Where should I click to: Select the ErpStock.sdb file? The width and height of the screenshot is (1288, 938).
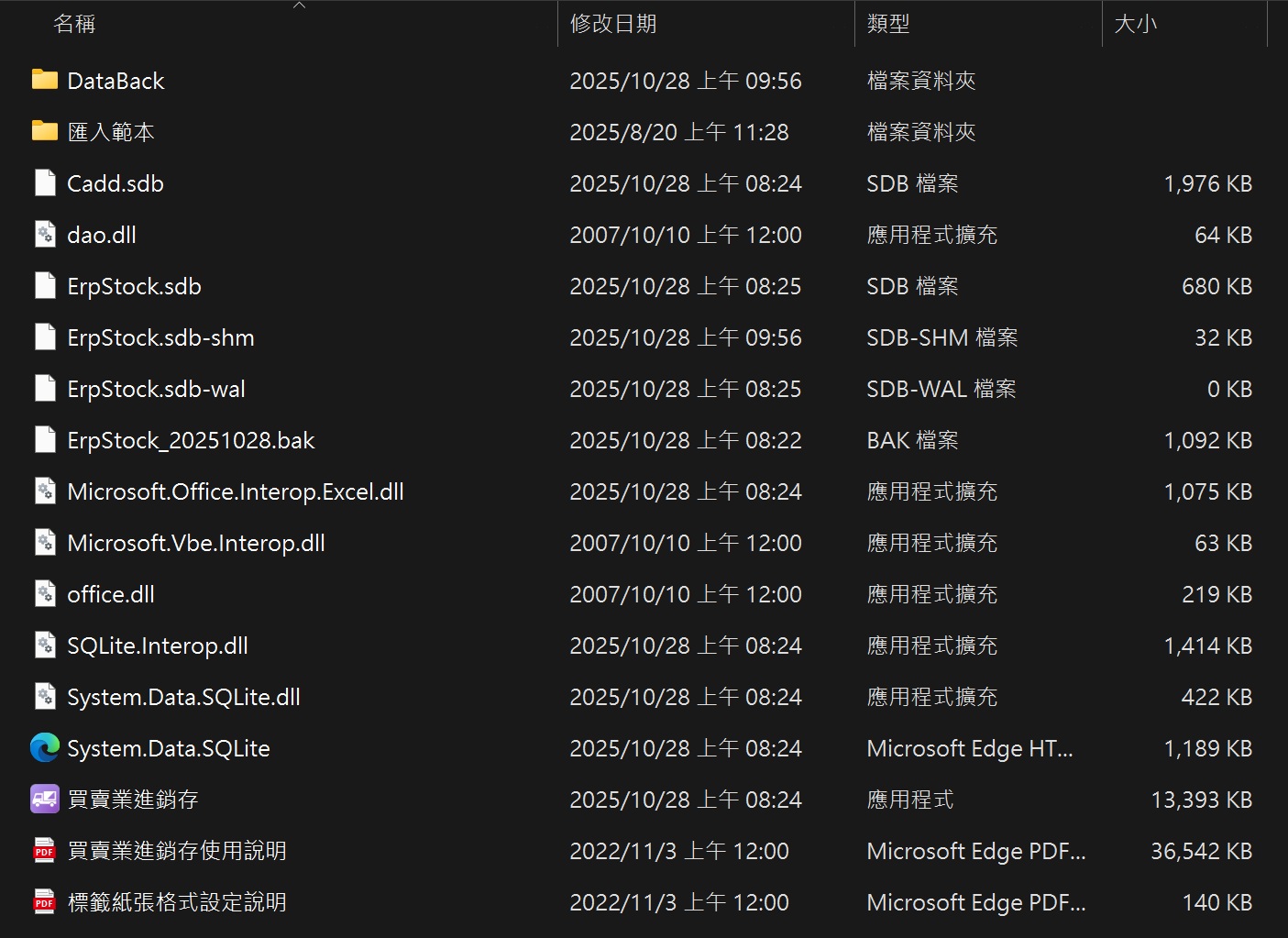coord(134,285)
